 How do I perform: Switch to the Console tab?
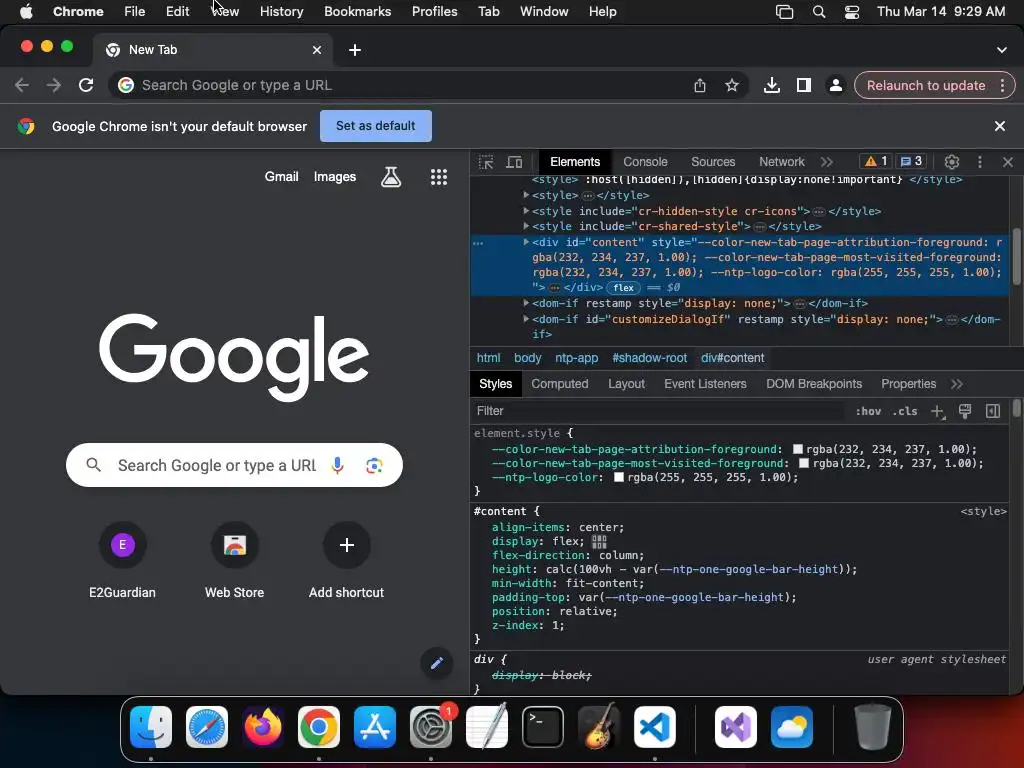point(645,162)
